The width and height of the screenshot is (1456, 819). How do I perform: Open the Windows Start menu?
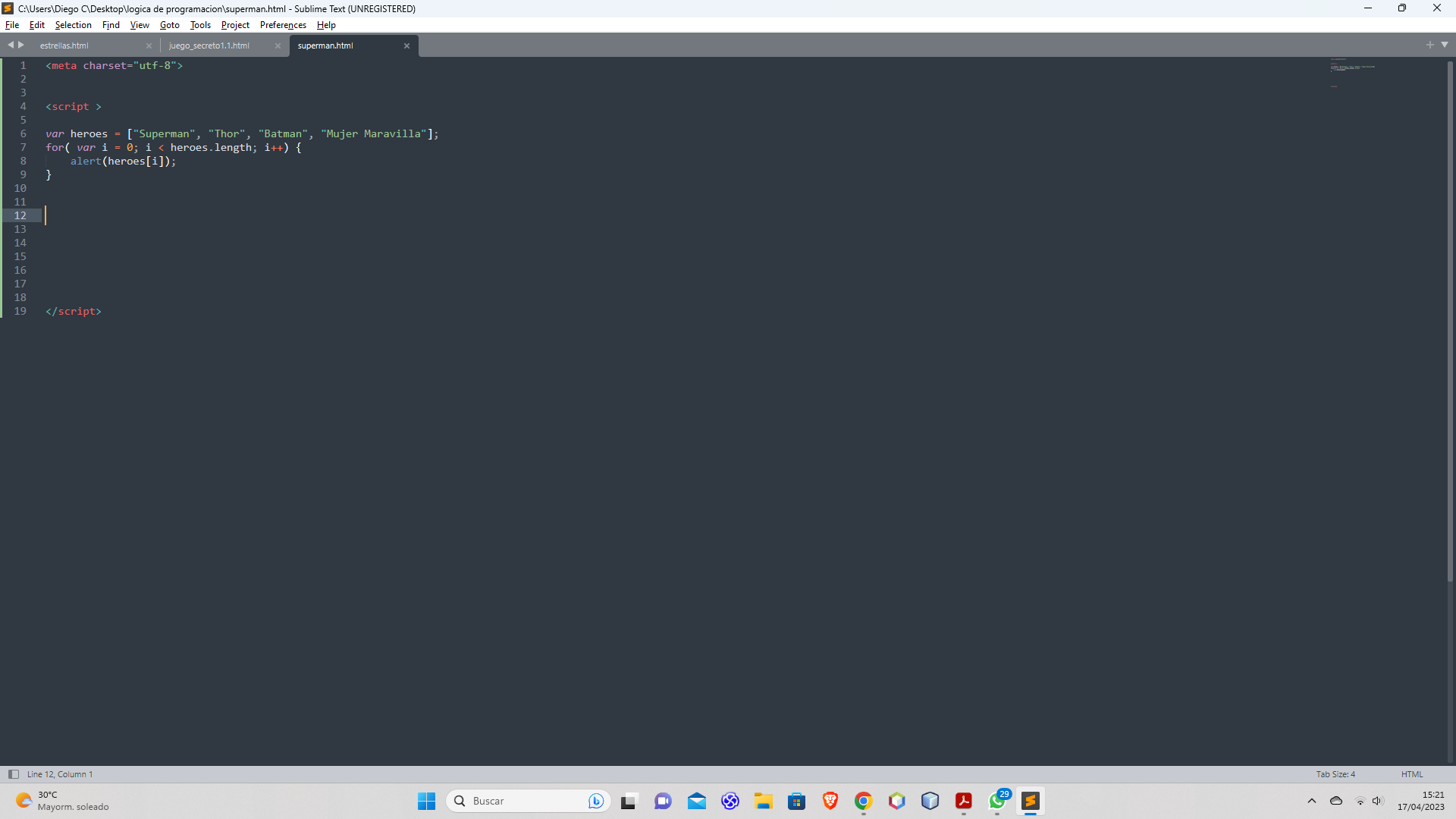pos(427,801)
